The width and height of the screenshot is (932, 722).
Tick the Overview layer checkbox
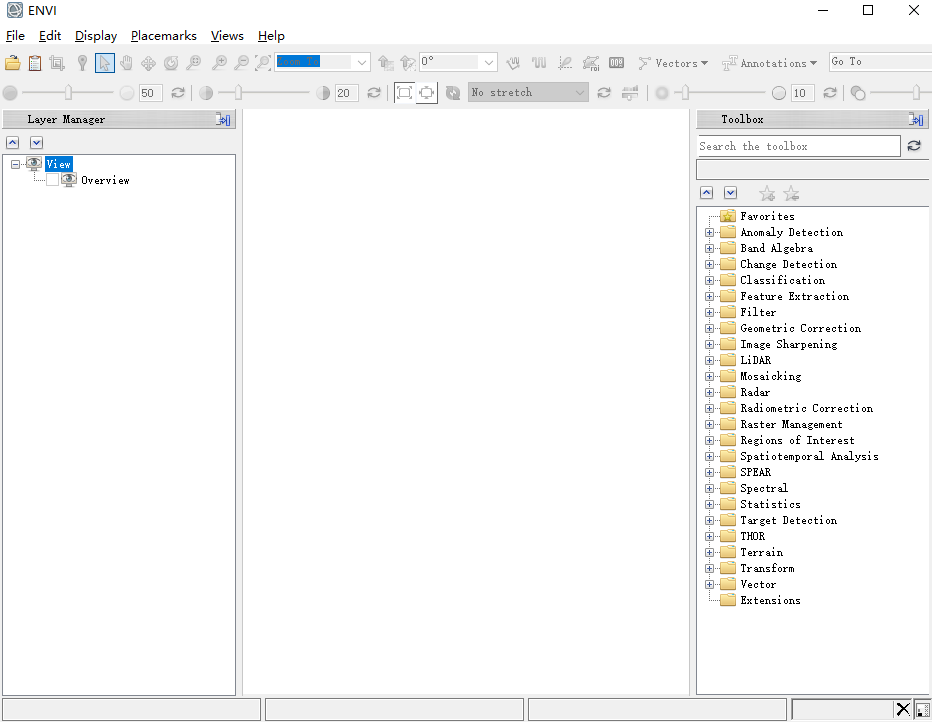coord(52,181)
